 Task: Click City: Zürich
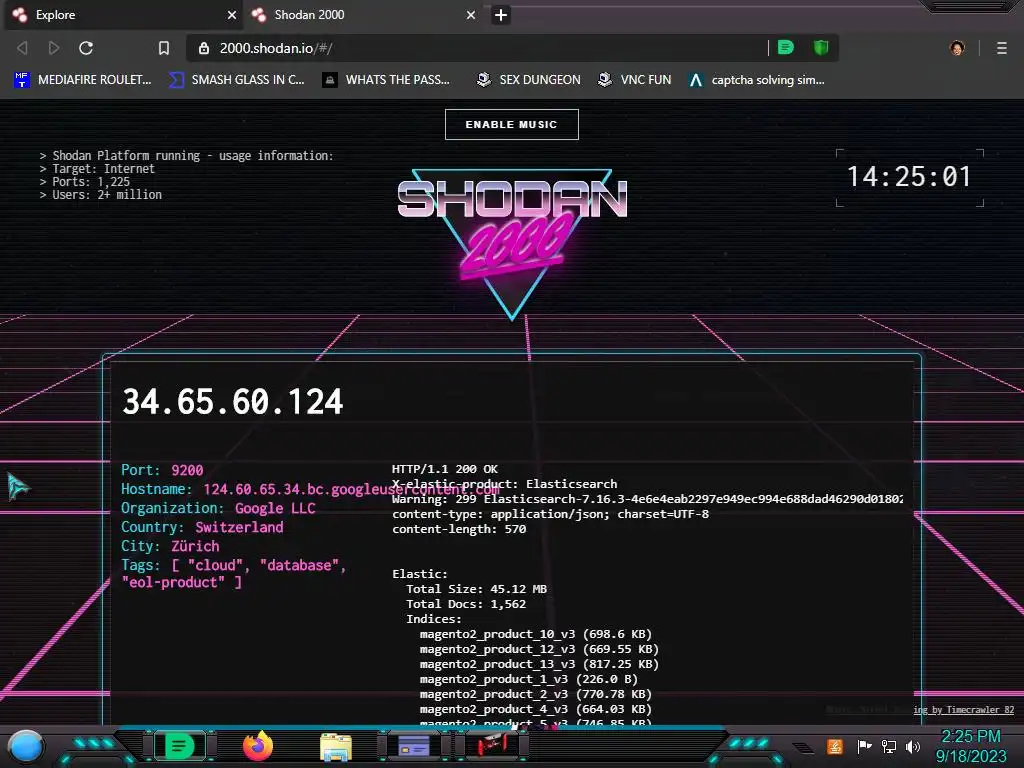[170, 546]
